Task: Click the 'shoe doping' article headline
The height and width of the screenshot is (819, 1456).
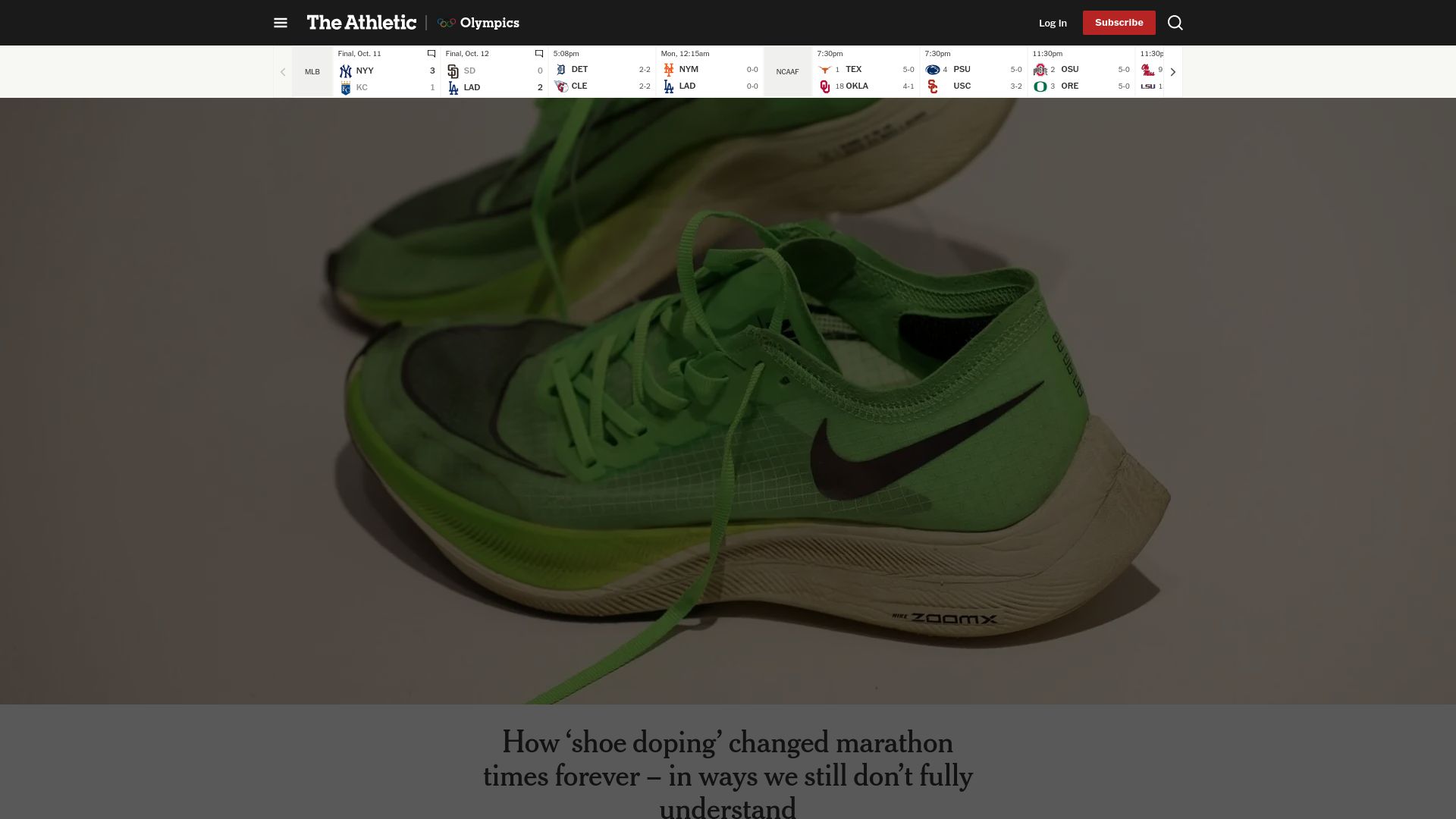Action: tap(728, 773)
